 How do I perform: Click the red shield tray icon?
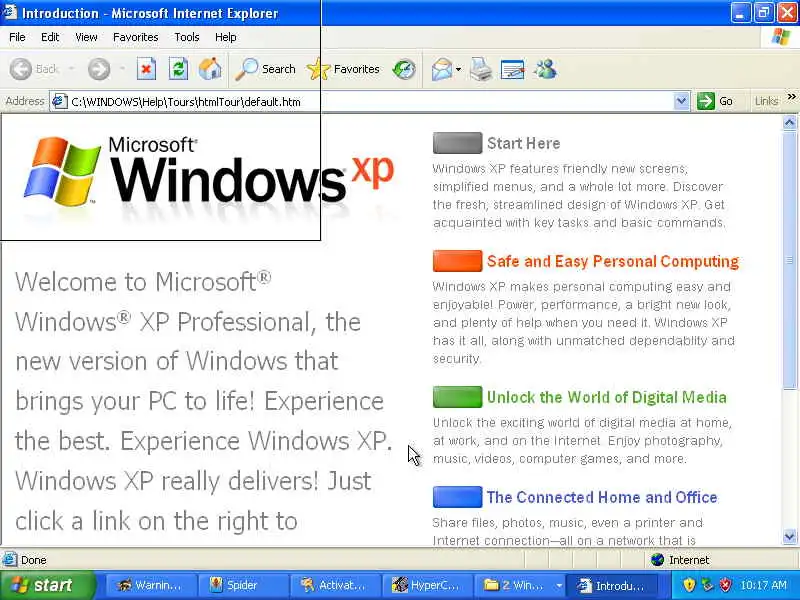point(726,585)
